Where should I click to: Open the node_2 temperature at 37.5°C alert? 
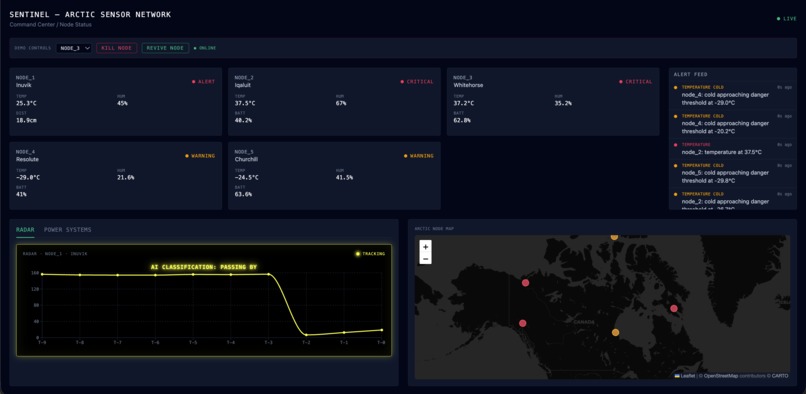tap(733, 149)
